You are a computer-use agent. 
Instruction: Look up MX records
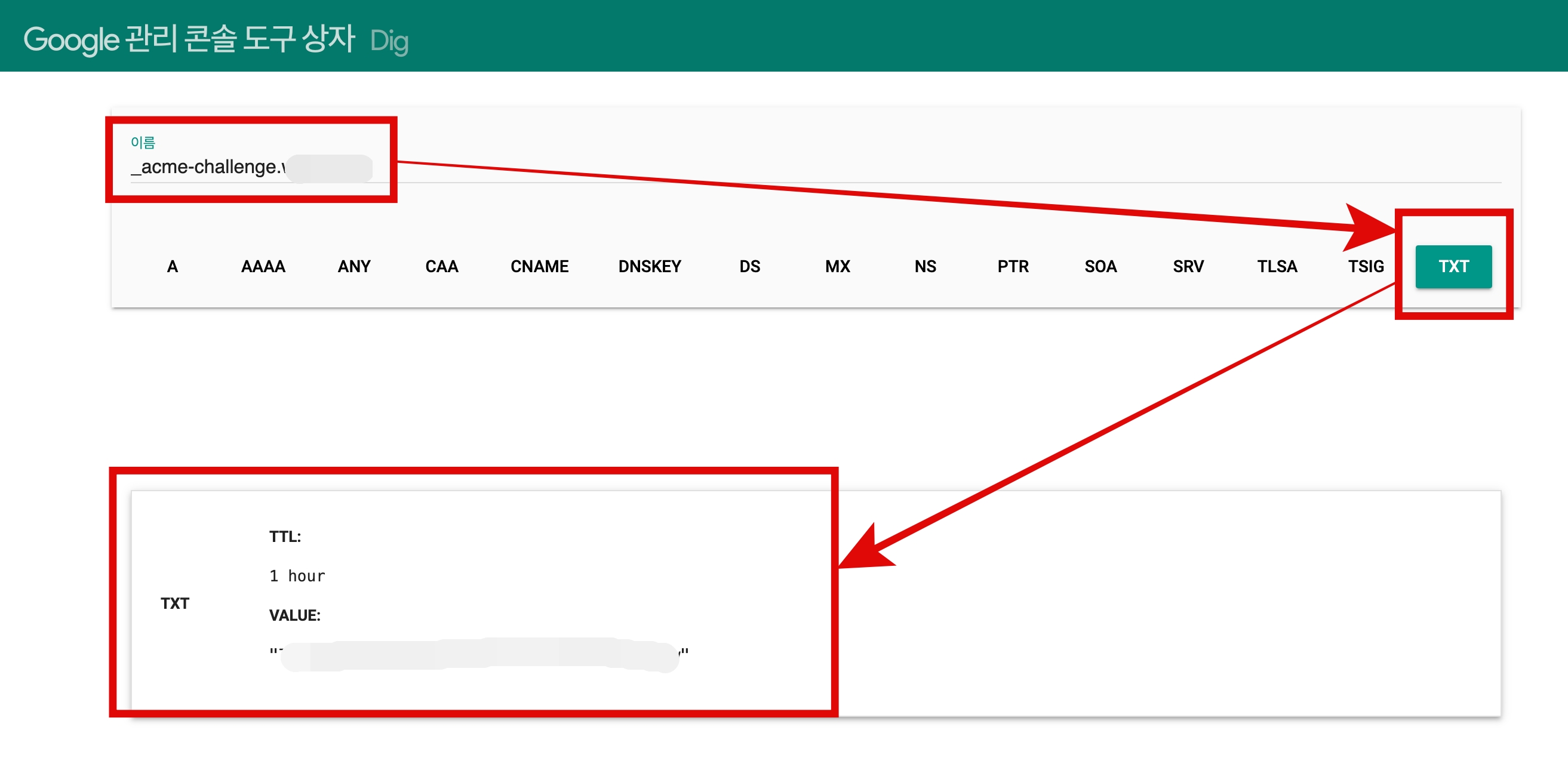pos(837,266)
